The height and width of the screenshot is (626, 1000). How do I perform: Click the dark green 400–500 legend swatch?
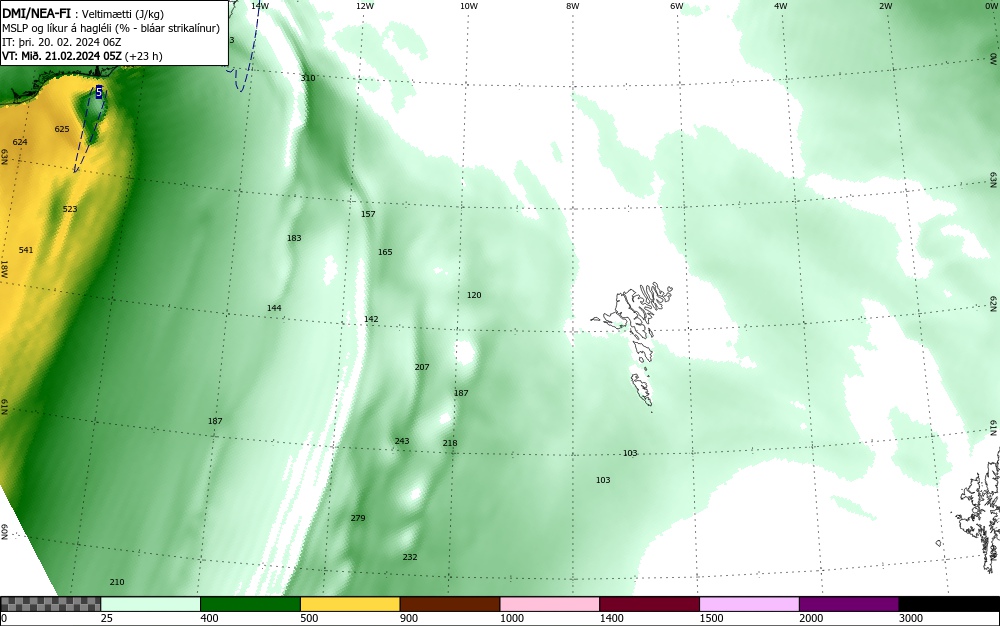[250, 604]
